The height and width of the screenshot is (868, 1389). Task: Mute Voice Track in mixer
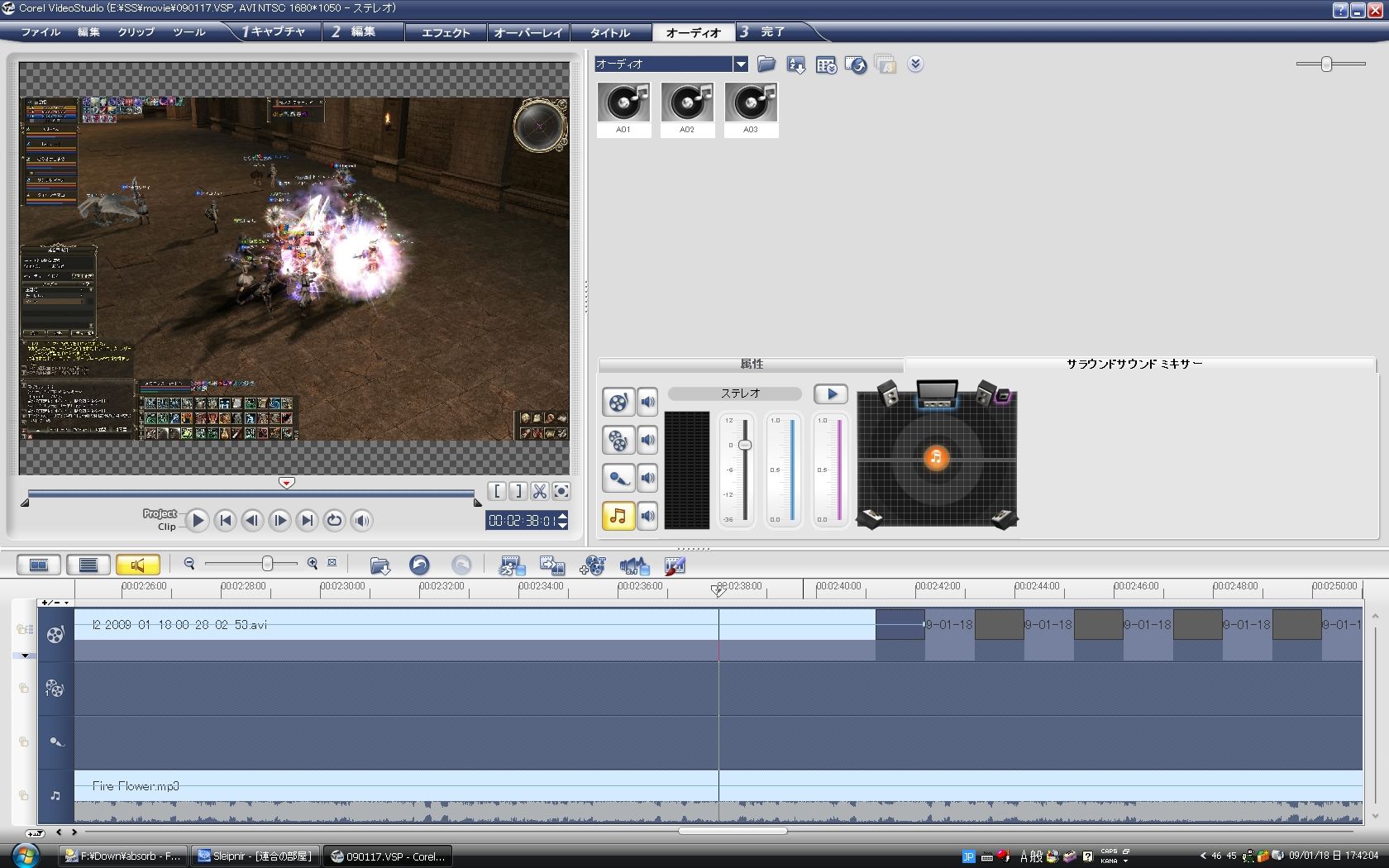click(647, 478)
